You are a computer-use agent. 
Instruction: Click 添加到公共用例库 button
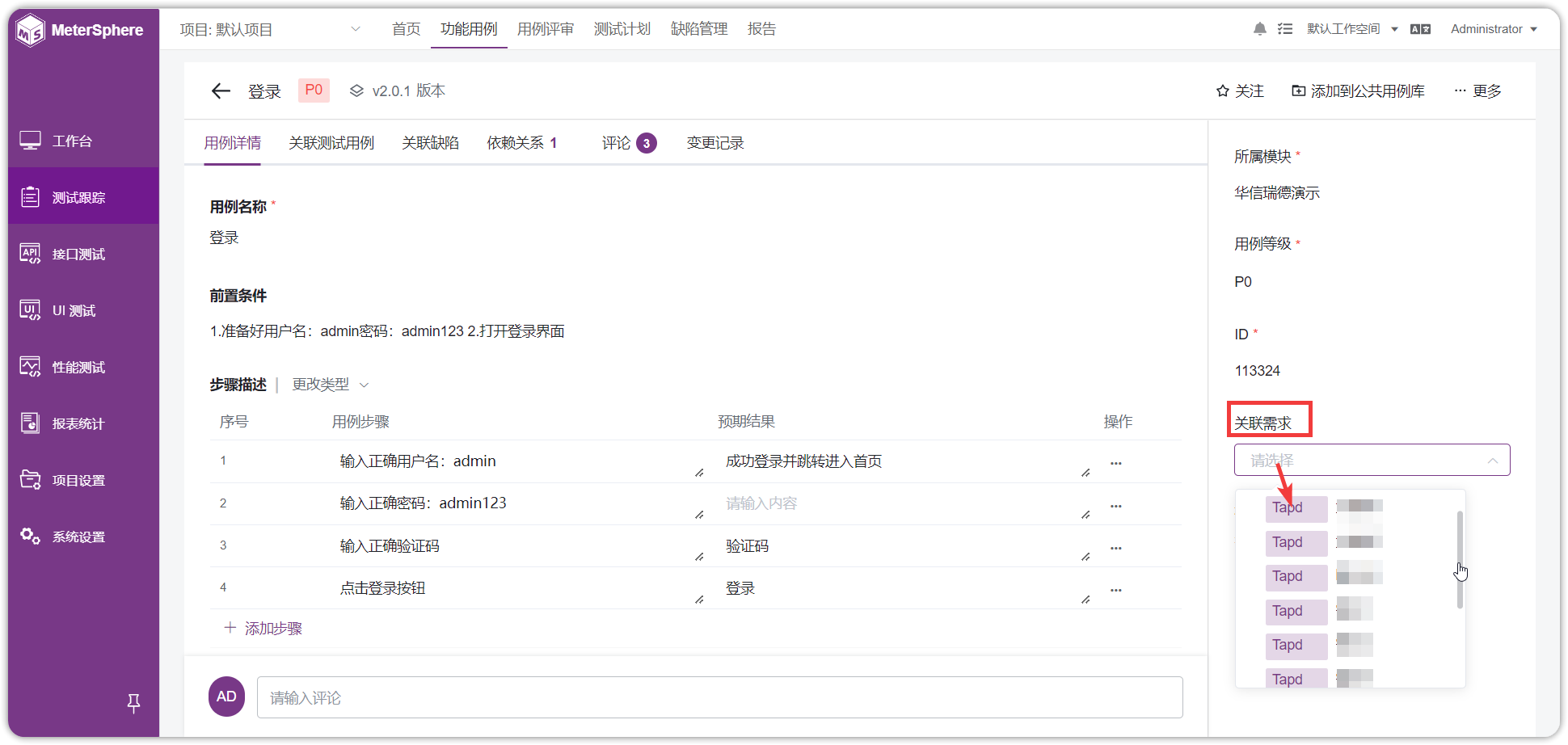[x=1358, y=91]
